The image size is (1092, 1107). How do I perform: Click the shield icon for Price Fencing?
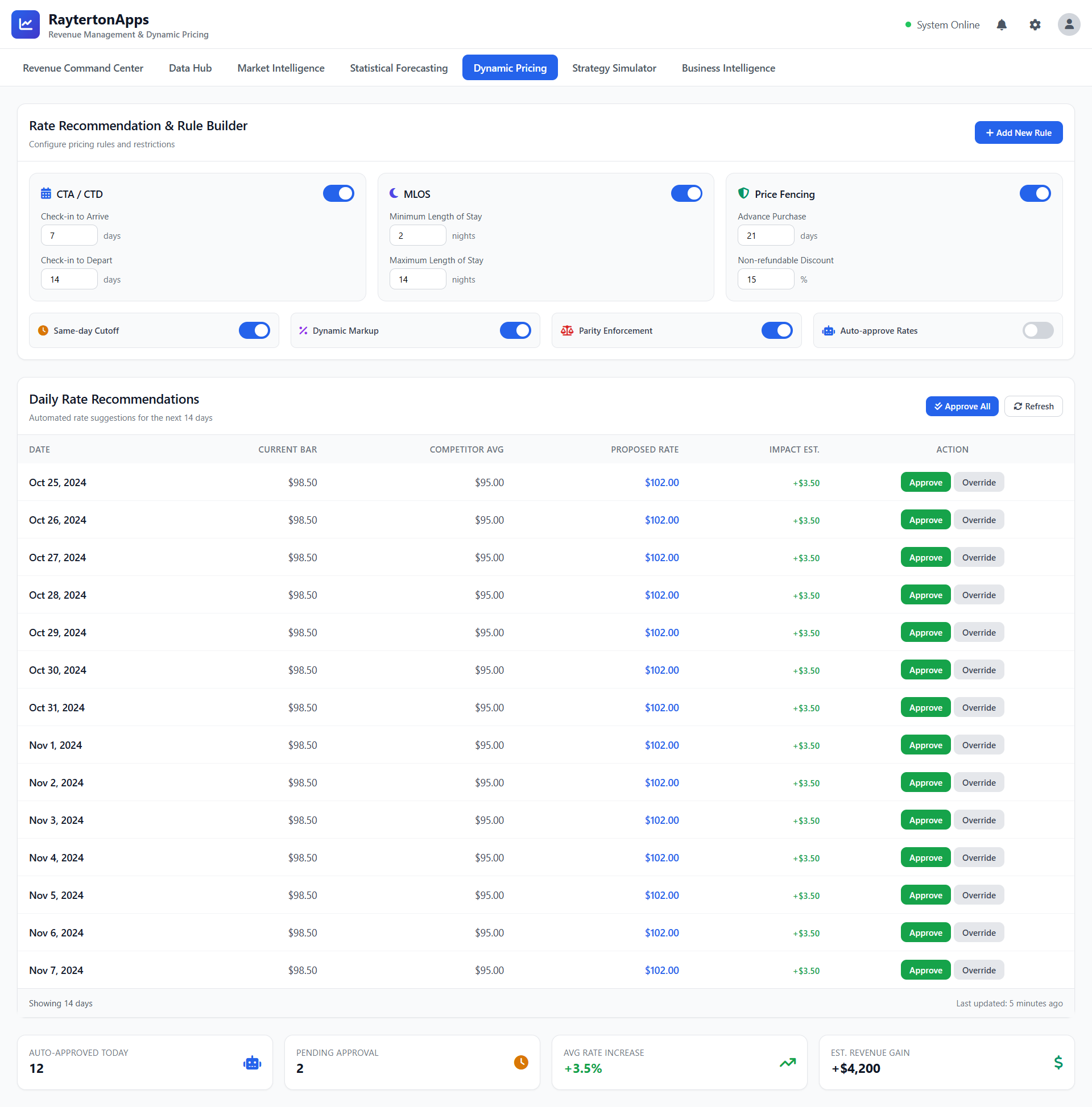coord(743,194)
